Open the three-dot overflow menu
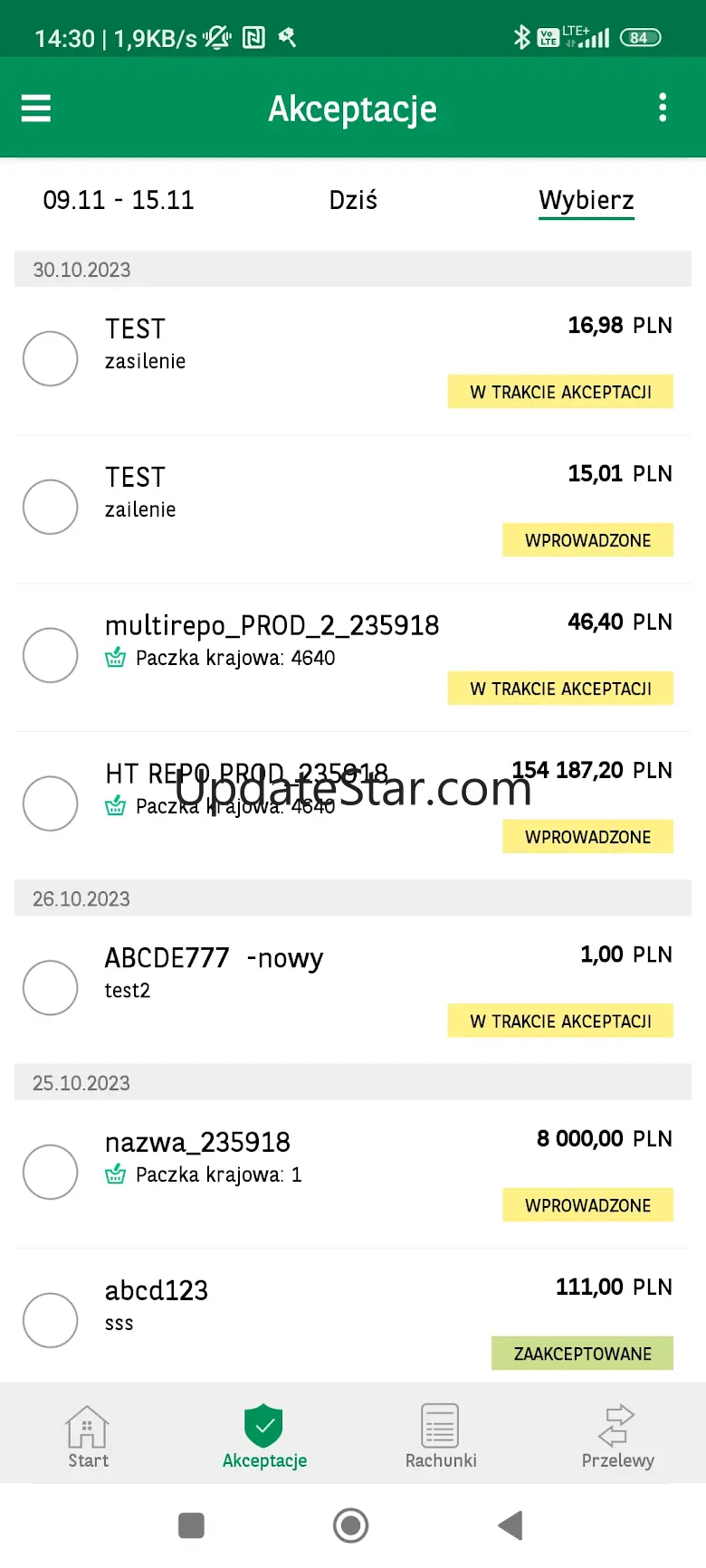706x1568 pixels. (x=663, y=108)
